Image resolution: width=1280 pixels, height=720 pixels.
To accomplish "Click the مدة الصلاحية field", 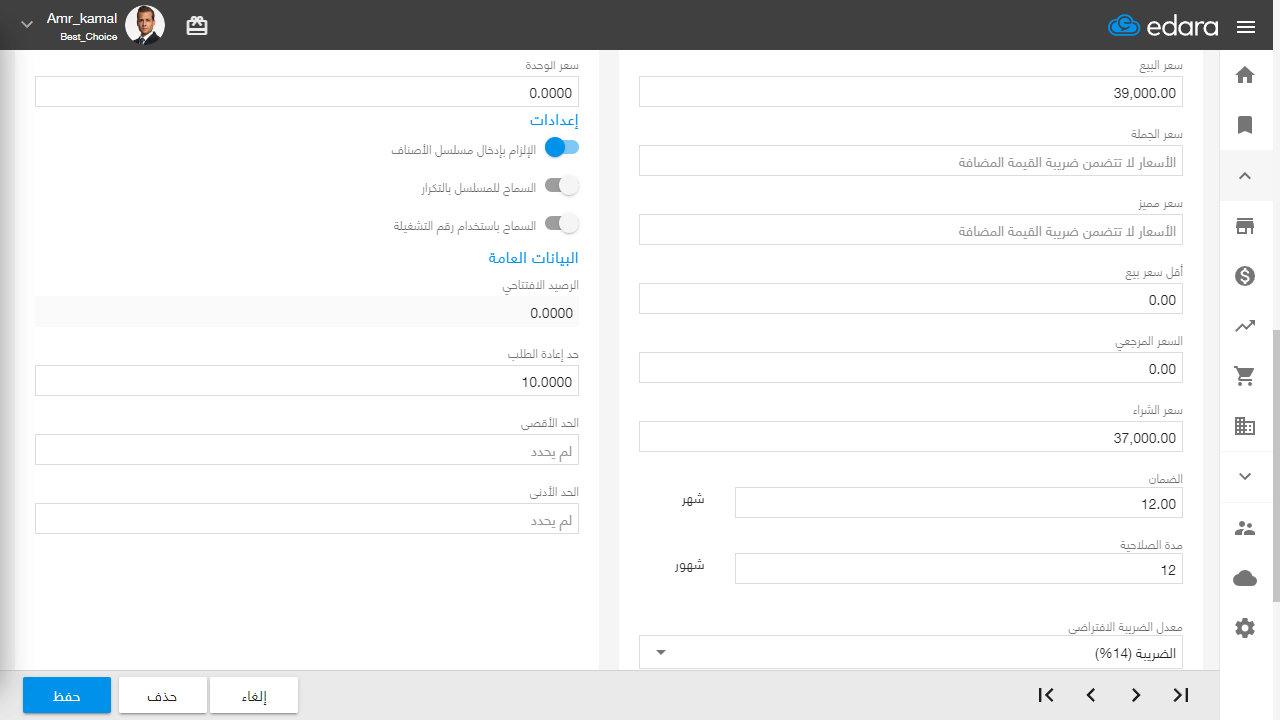I will 959,569.
